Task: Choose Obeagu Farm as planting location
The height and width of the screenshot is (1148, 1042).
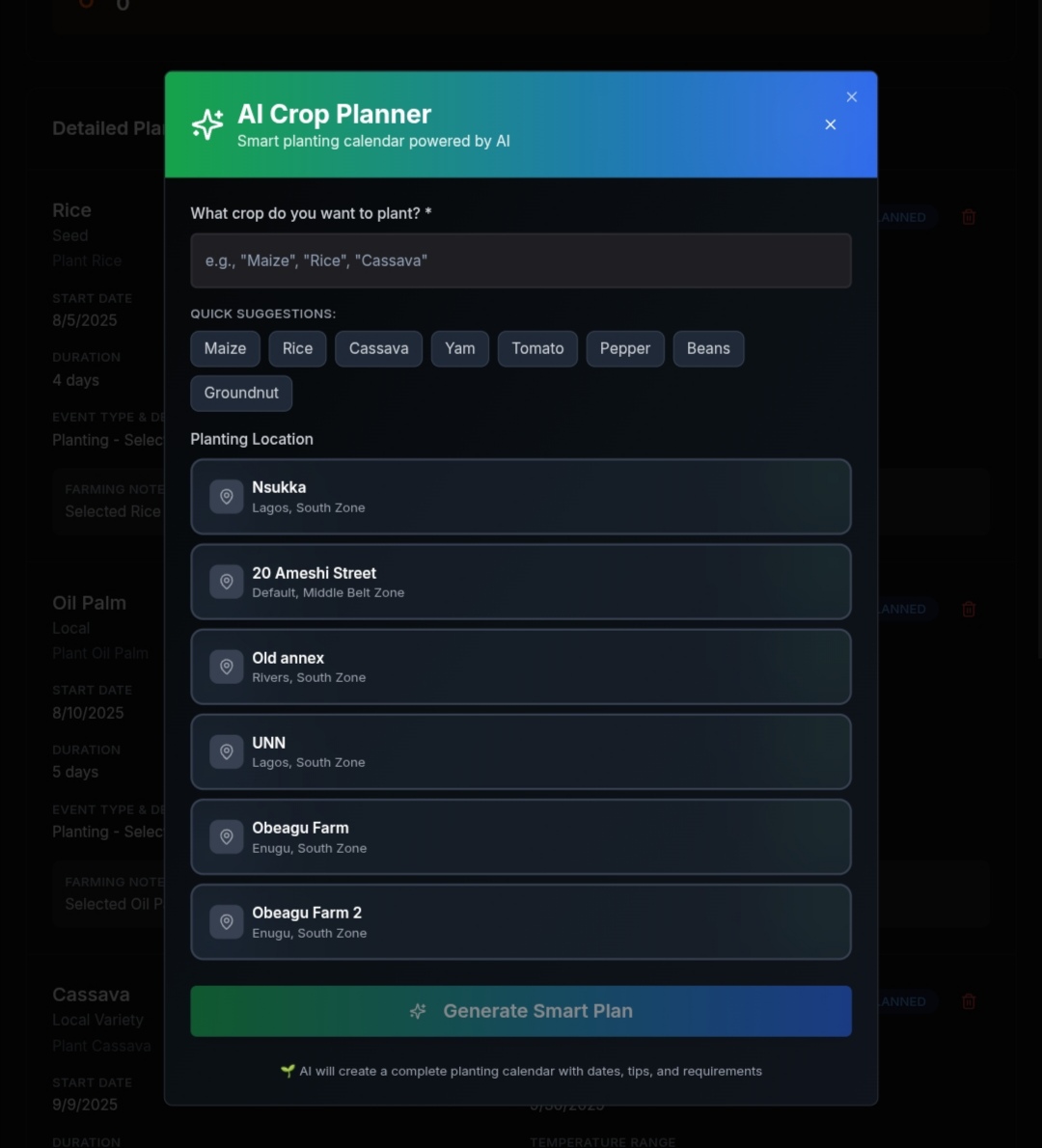Action: (521, 836)
